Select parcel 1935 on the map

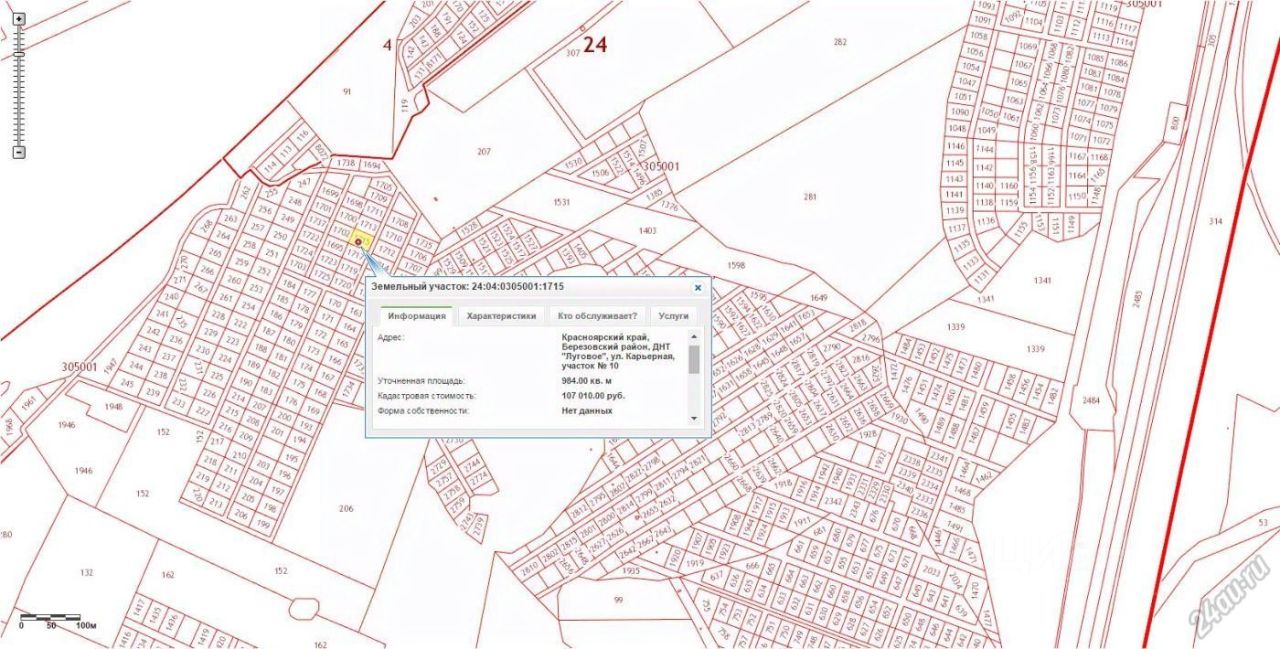tap(629, 571)
